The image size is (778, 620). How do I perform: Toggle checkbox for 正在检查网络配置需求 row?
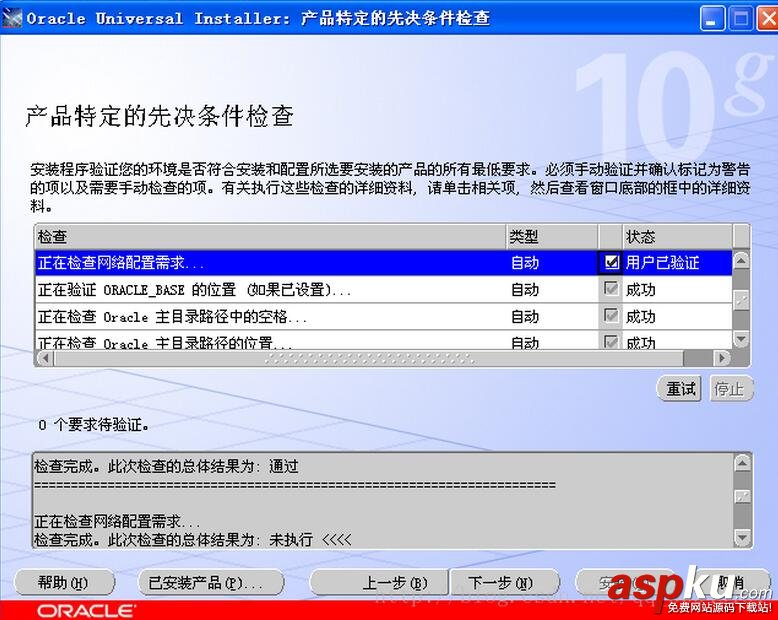coord(611,262)
